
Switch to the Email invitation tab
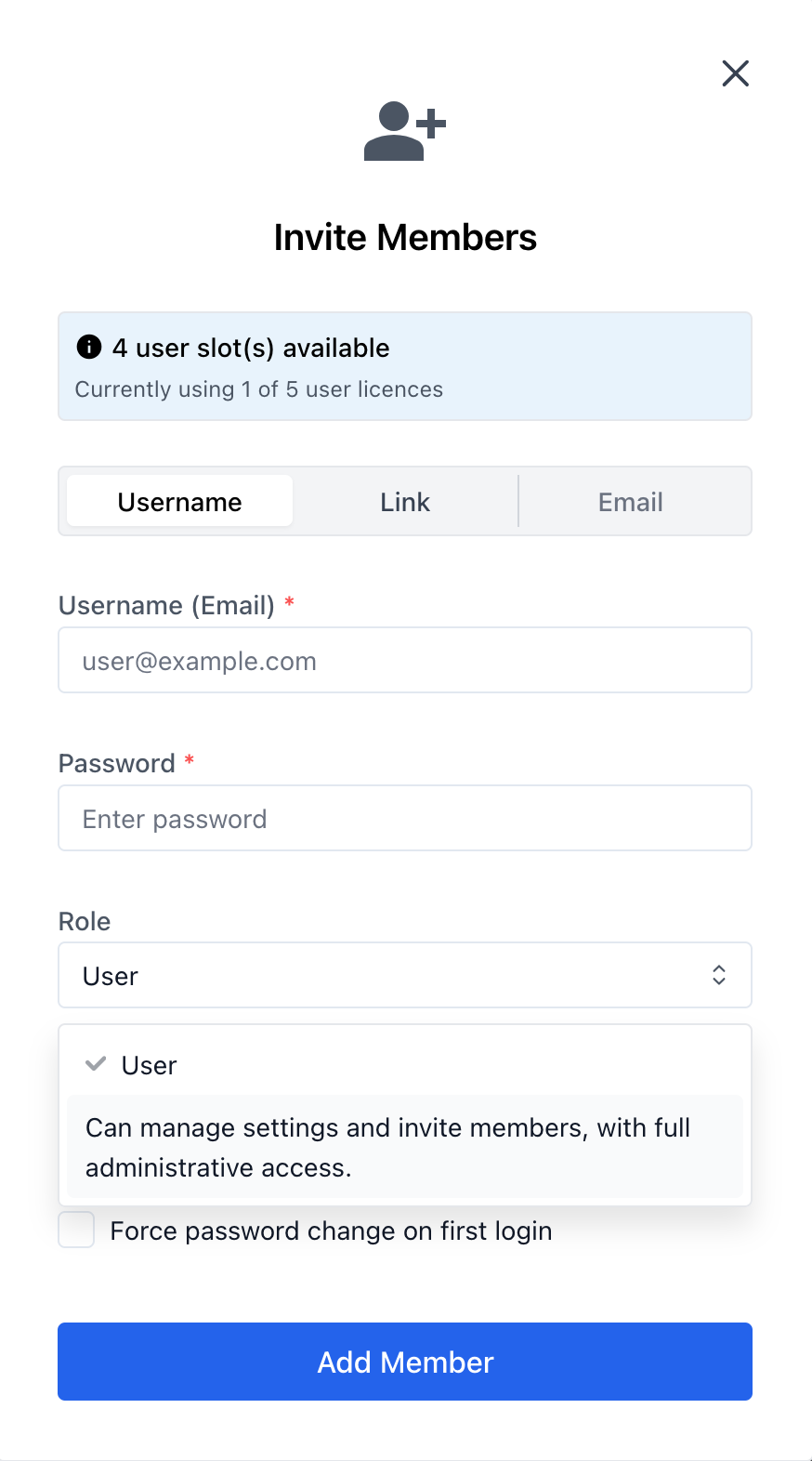pos(631,501)
